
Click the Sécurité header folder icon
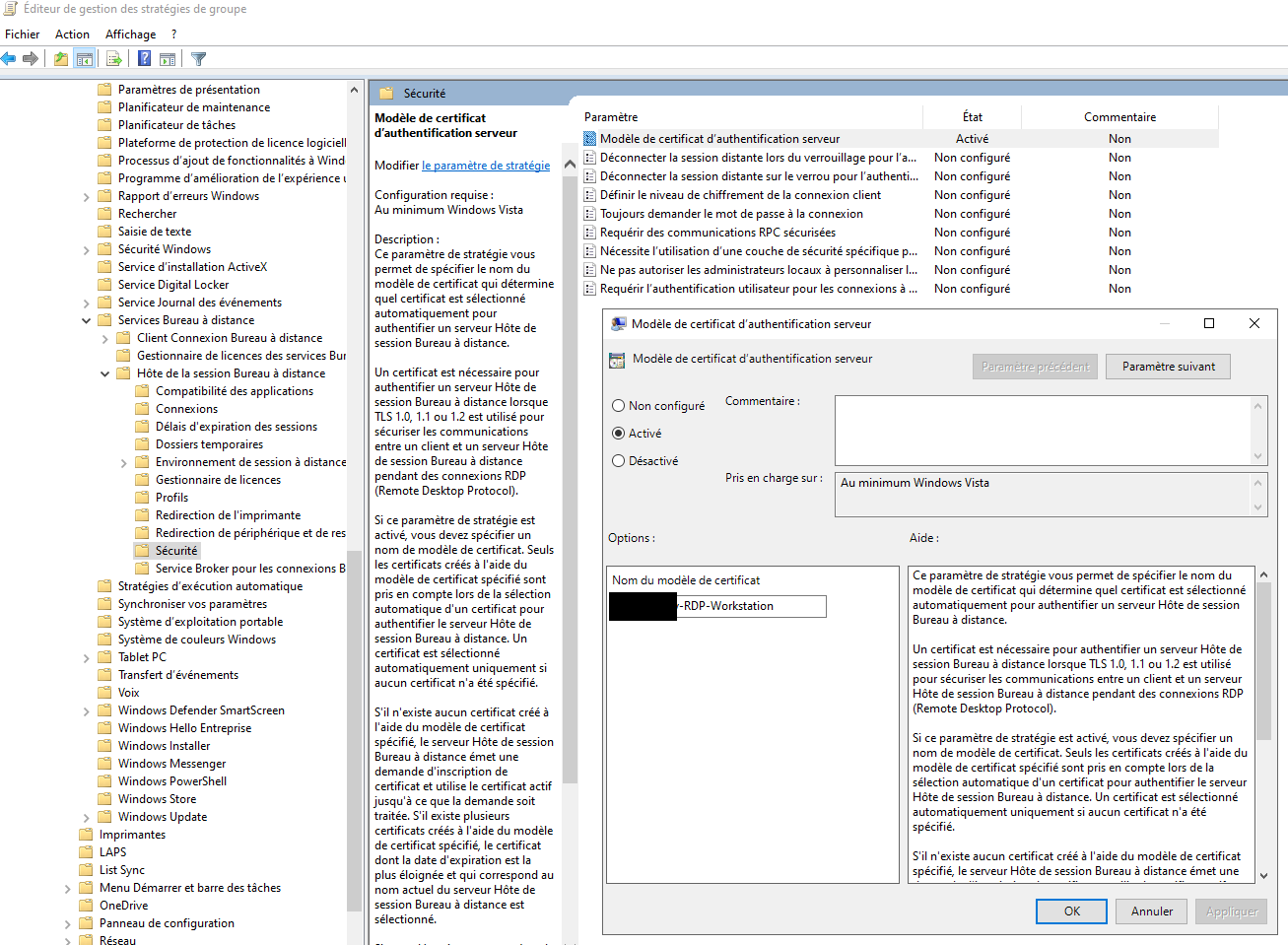(x=386, y=94)
